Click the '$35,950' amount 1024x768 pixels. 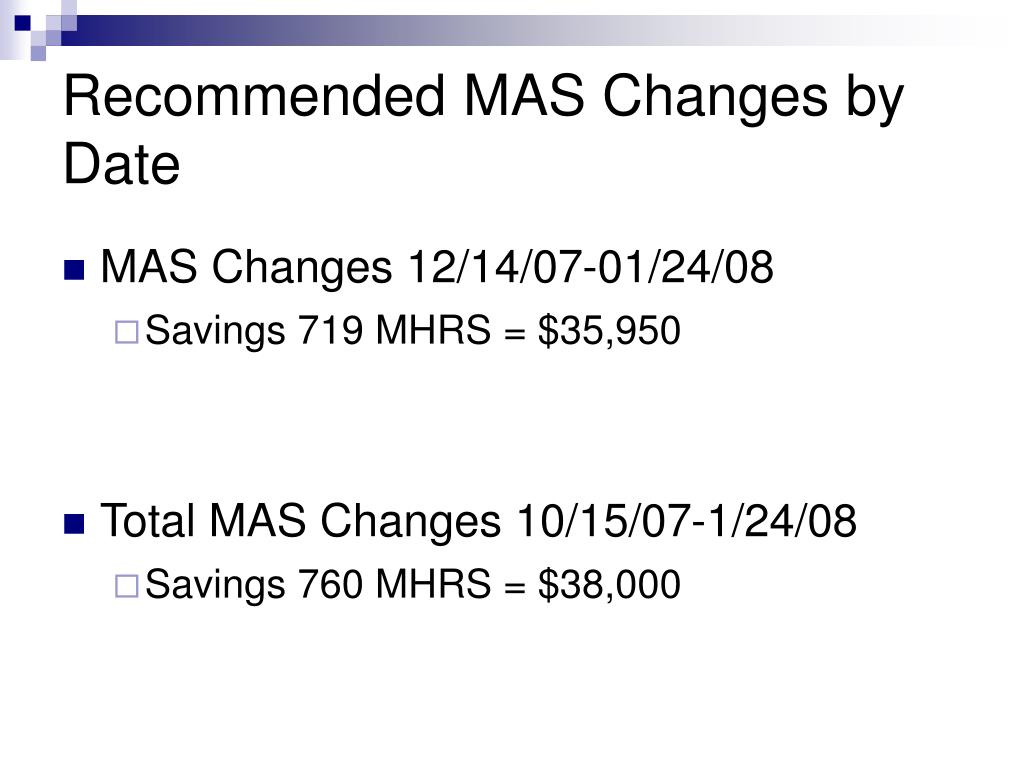[609, 331]
